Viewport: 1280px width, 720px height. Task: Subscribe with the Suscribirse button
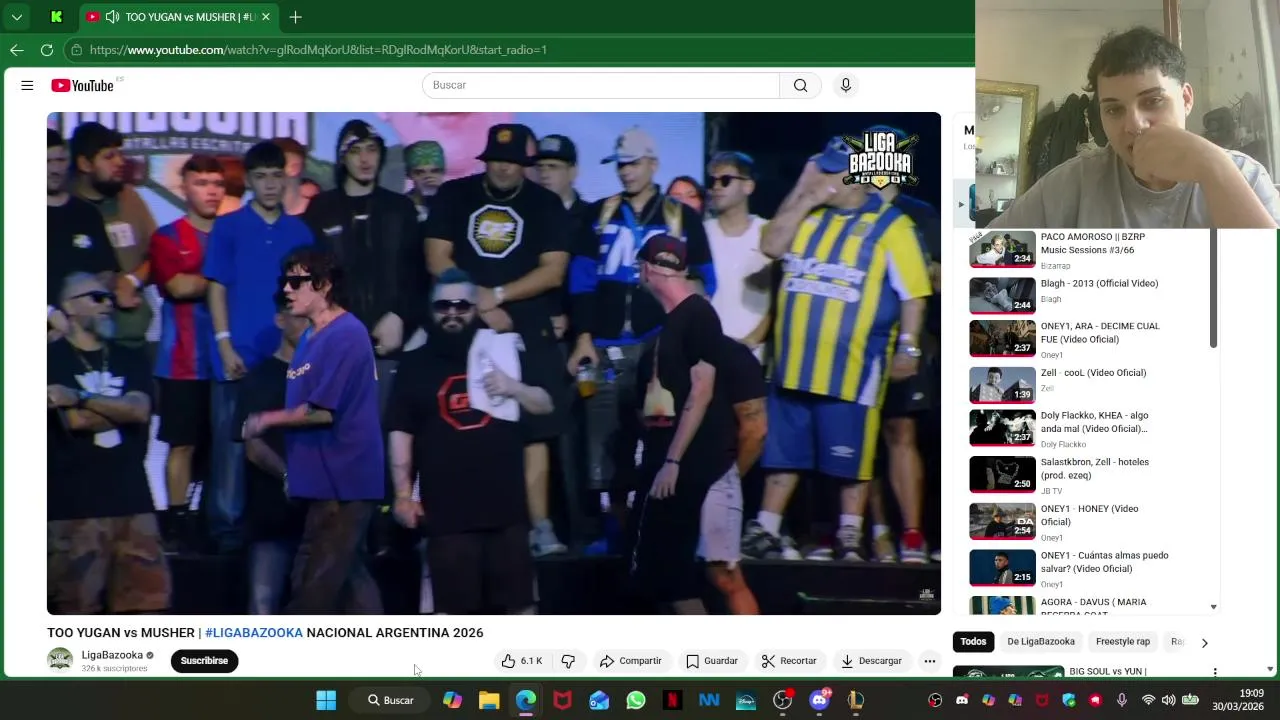[204, 661]
